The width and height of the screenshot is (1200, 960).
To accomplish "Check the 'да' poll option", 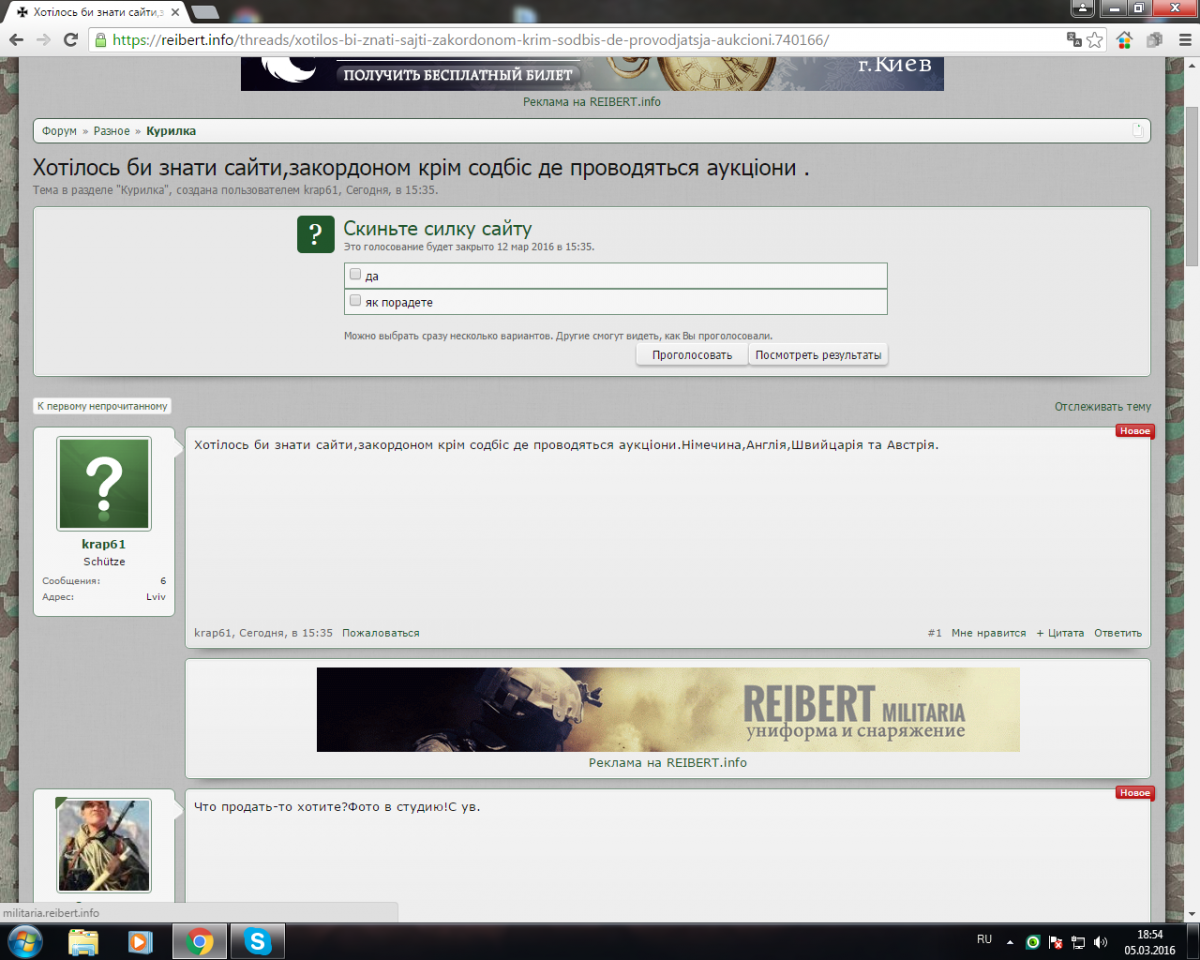I will coord(355,274).
